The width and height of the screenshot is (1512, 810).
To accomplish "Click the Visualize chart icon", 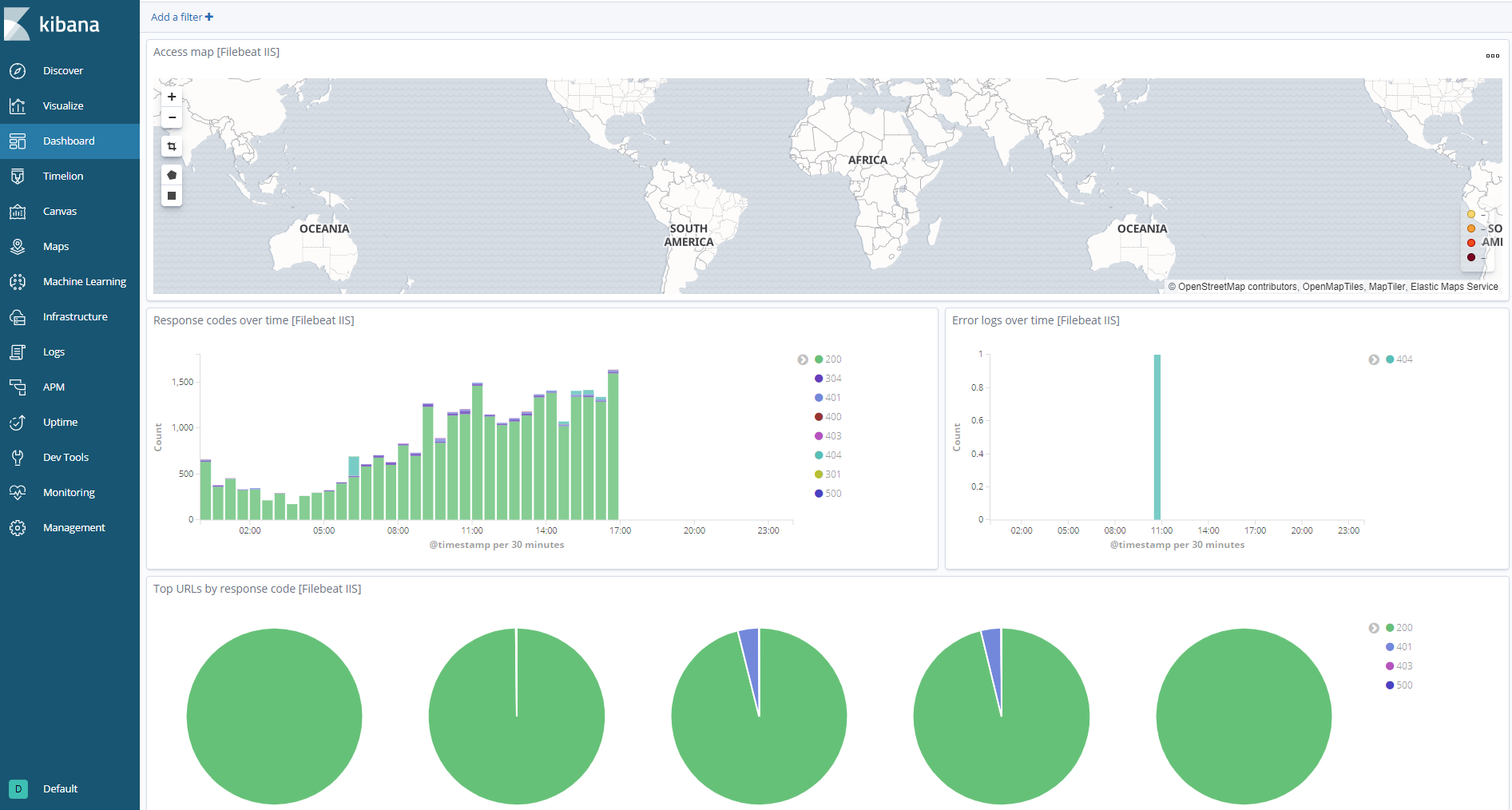I will click(18, 106).
